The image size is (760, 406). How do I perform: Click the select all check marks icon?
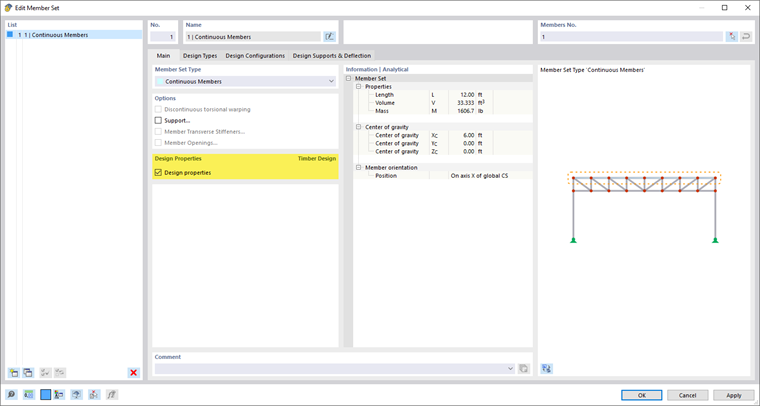point(45,373)
